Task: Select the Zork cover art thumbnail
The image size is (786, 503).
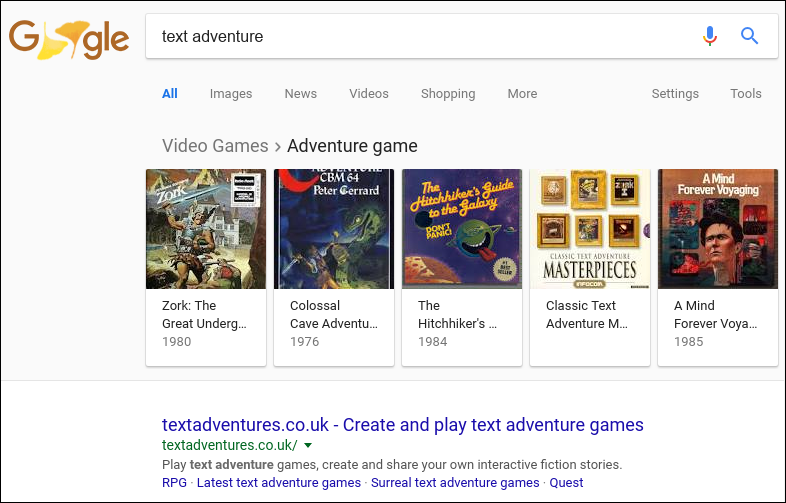Action: (x=206, y=229)
